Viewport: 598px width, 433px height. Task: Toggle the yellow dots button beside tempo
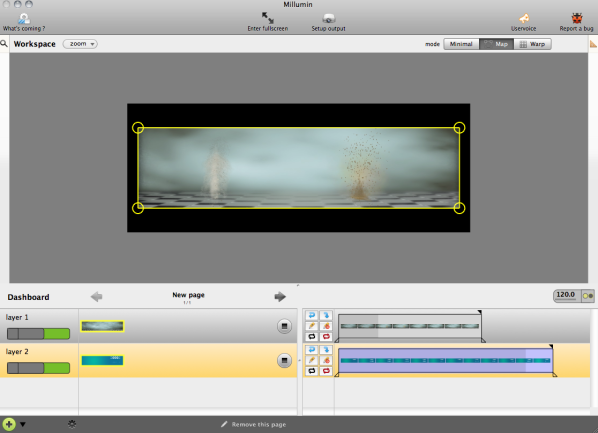588,296
